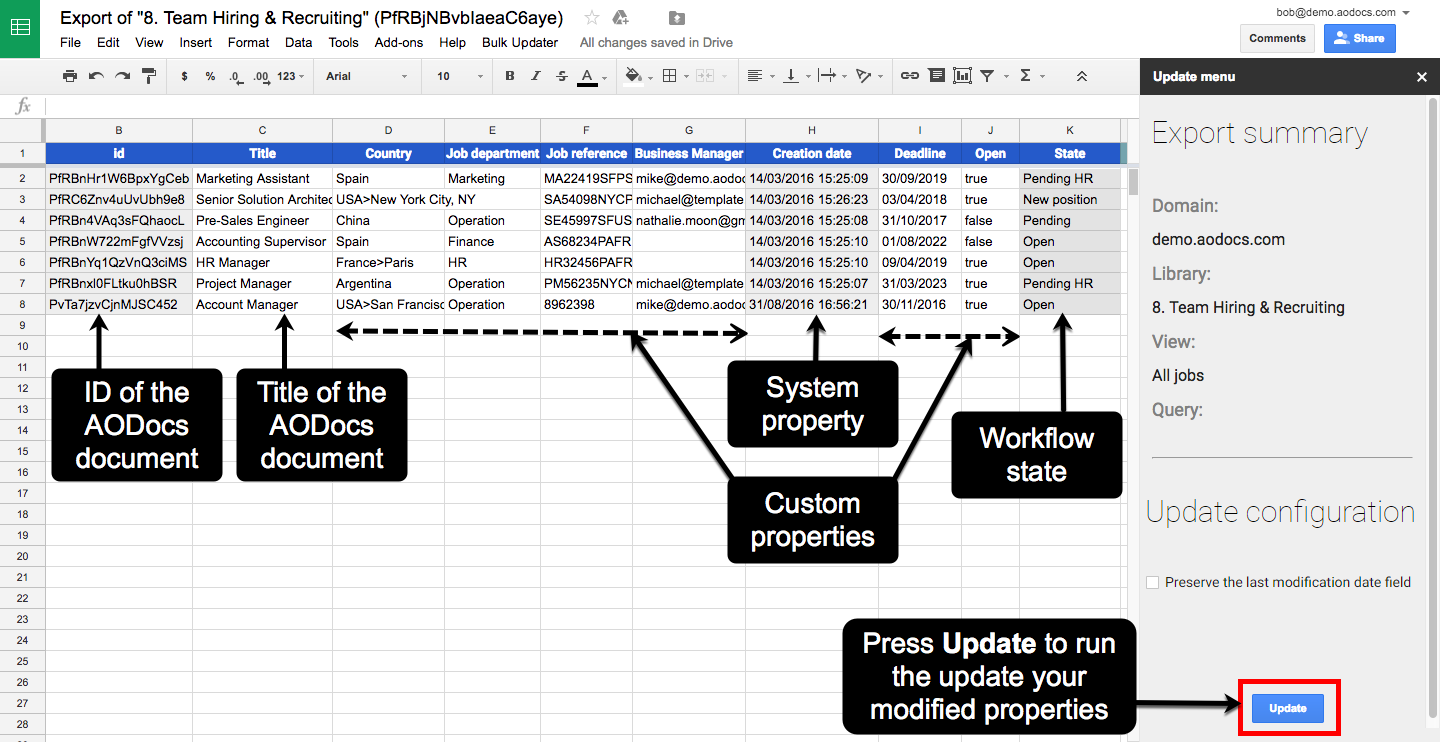Image resolution: width=1440 pixels, height=742 pixels.
Task: Select the State cell New position
Action: pos(1070,199)
